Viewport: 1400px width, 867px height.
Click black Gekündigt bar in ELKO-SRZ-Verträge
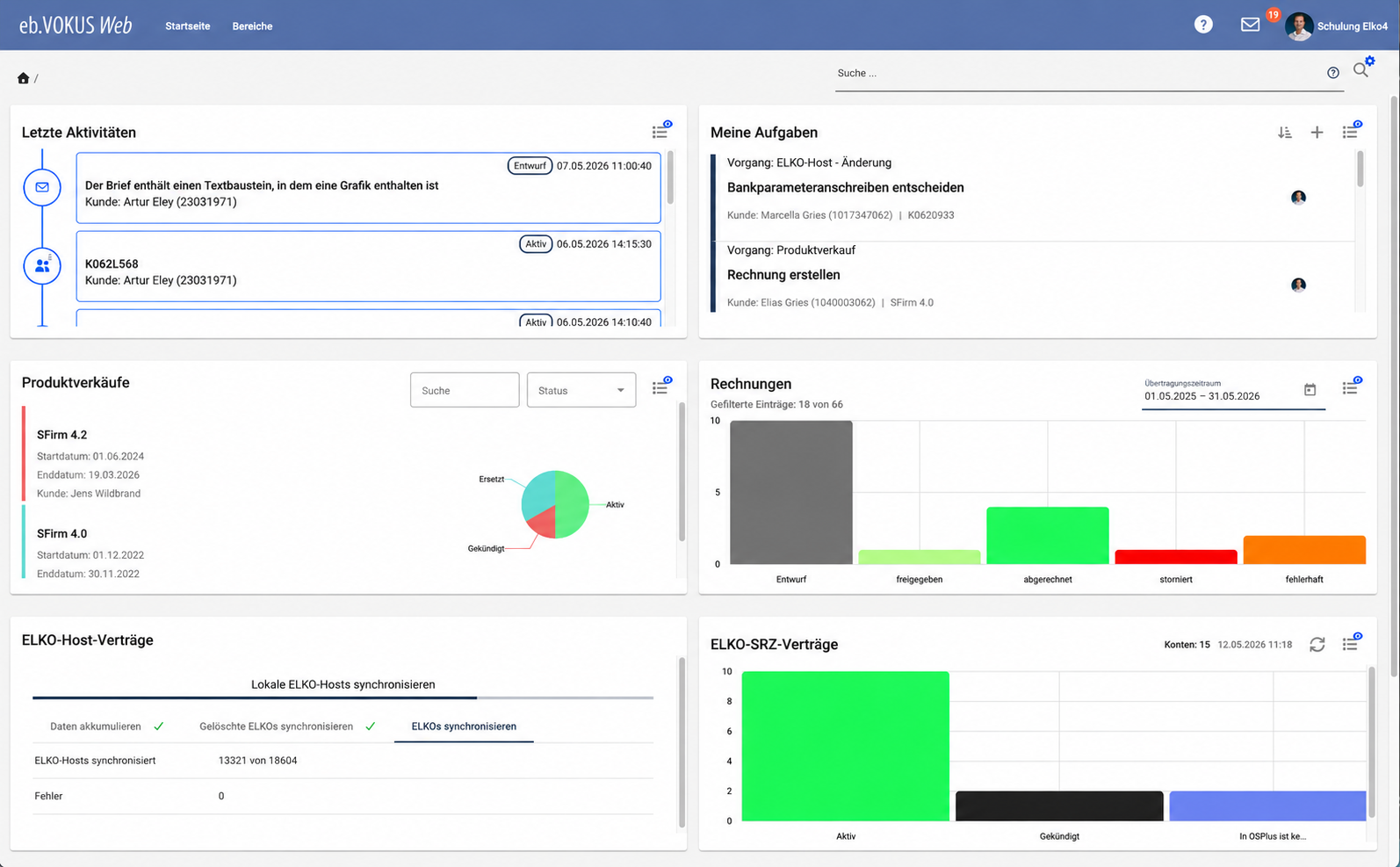coord(1059,806)
